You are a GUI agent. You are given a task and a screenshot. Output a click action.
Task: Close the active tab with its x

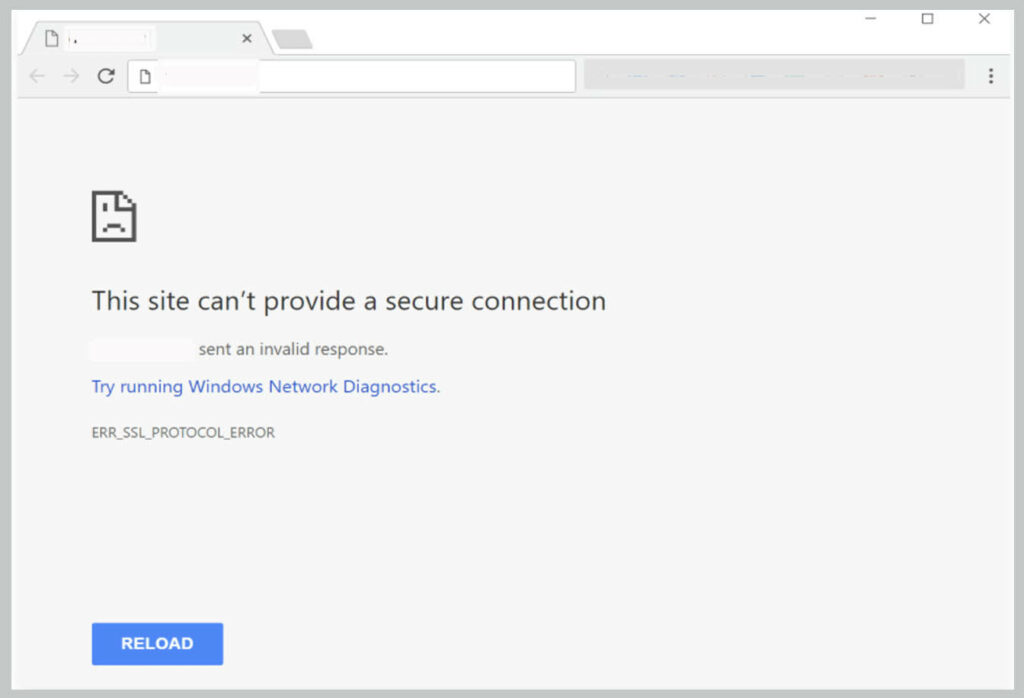point(246,38)
